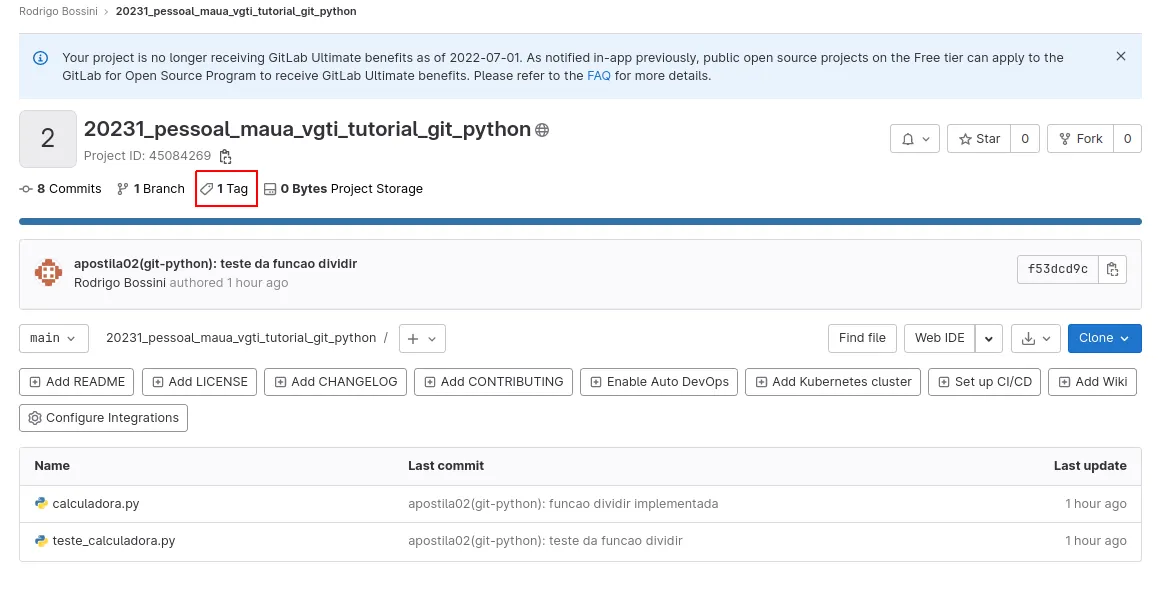Open the calculadora.py file
Image resolution: width=1172 pixels, height=593 pixels.
[x=96, y=504]
